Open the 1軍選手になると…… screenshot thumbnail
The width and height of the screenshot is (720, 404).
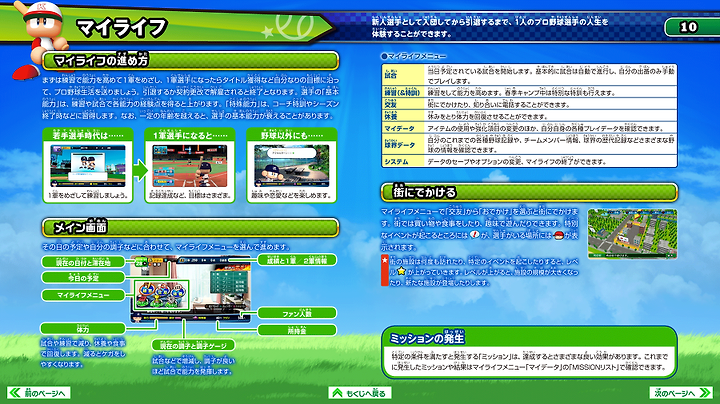coord(190,166)
